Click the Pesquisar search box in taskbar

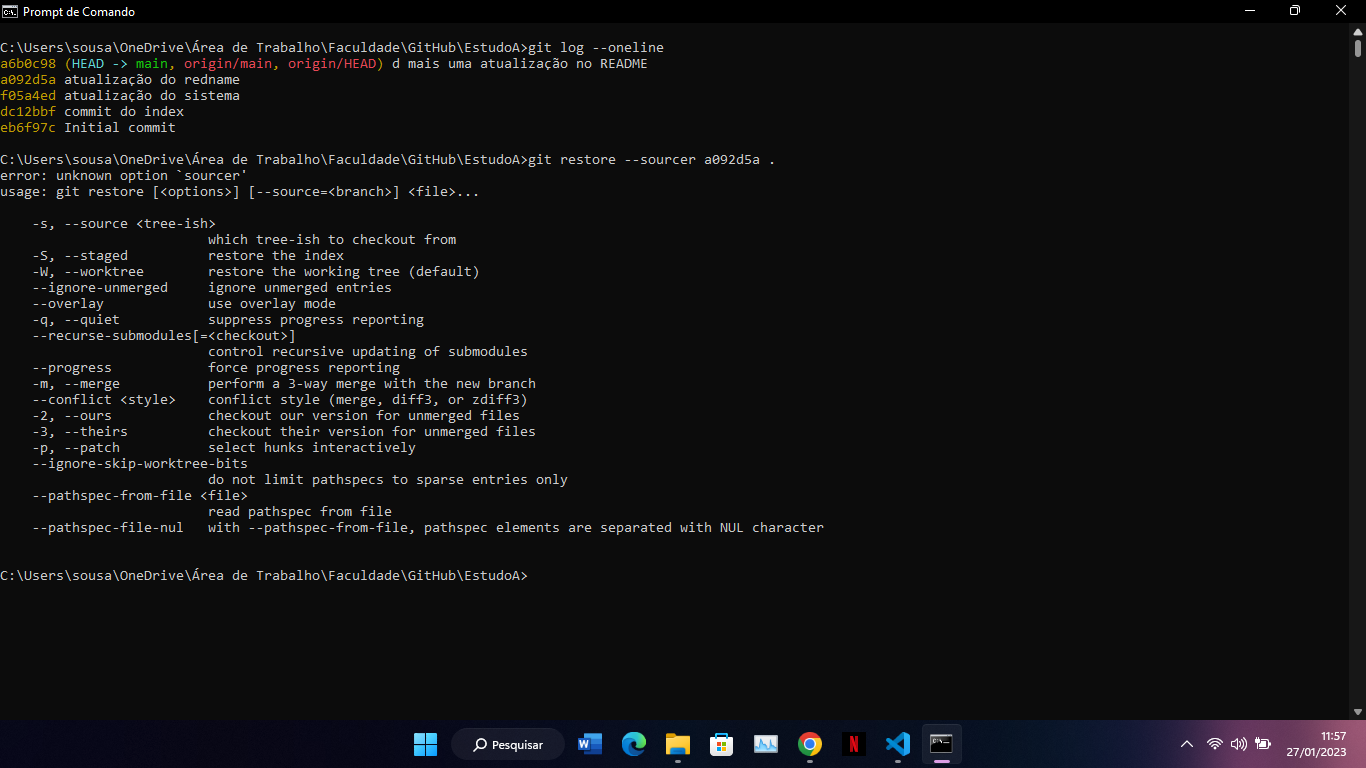[507, 744]
